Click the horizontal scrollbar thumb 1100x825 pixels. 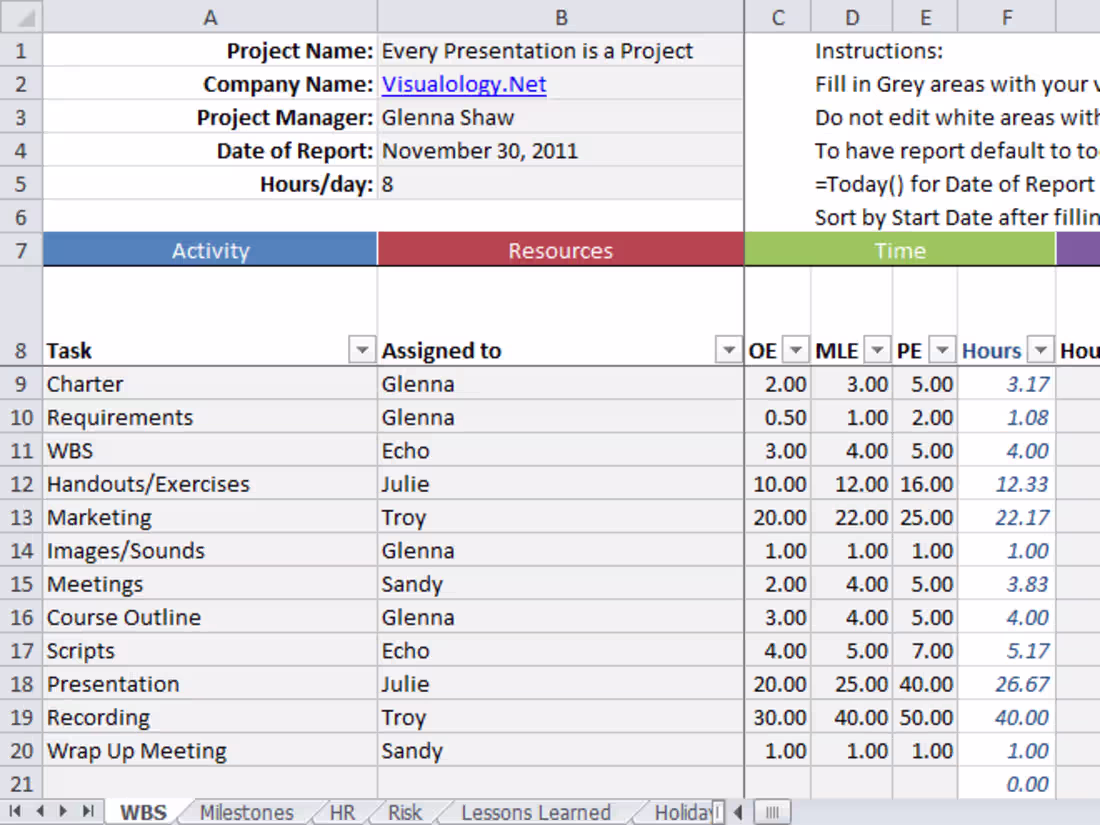(772, 812)
